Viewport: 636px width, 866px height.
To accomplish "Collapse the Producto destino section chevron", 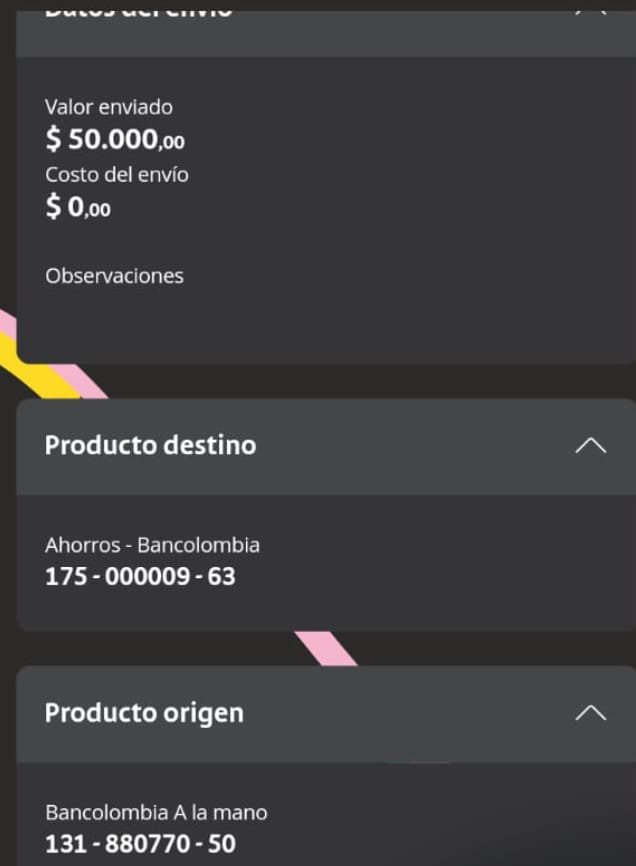I will click(590, 445).
